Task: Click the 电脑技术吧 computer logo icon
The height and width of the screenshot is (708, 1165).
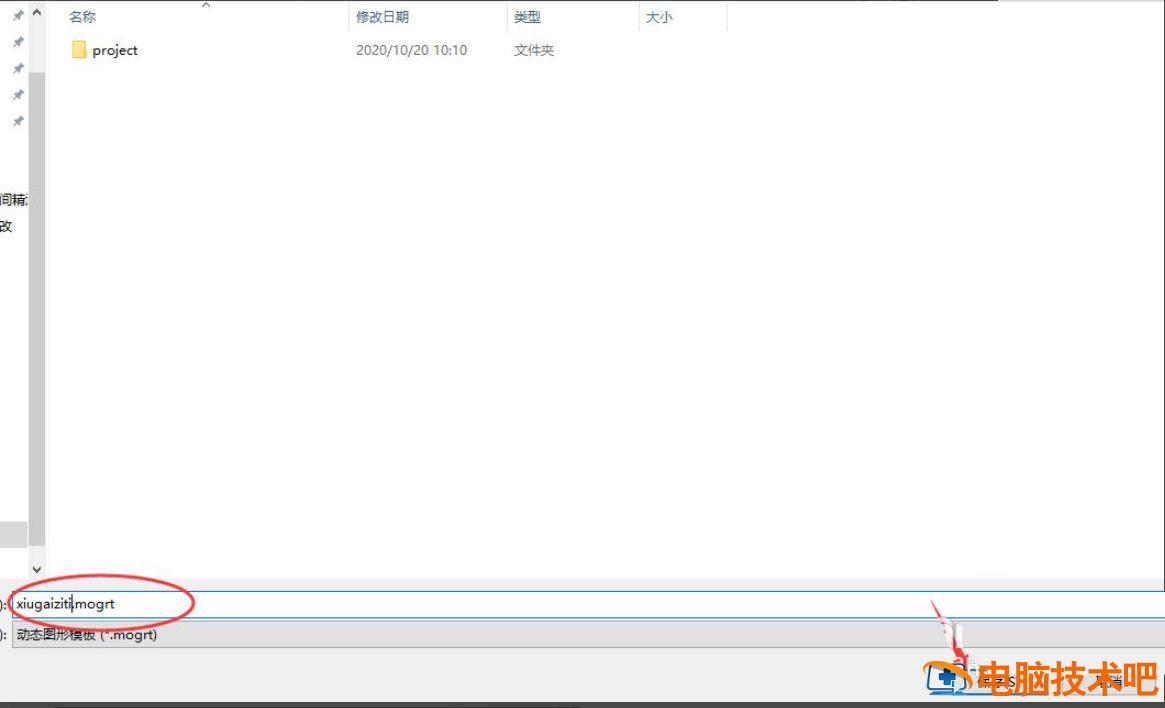Action: [x=945, y=679]
